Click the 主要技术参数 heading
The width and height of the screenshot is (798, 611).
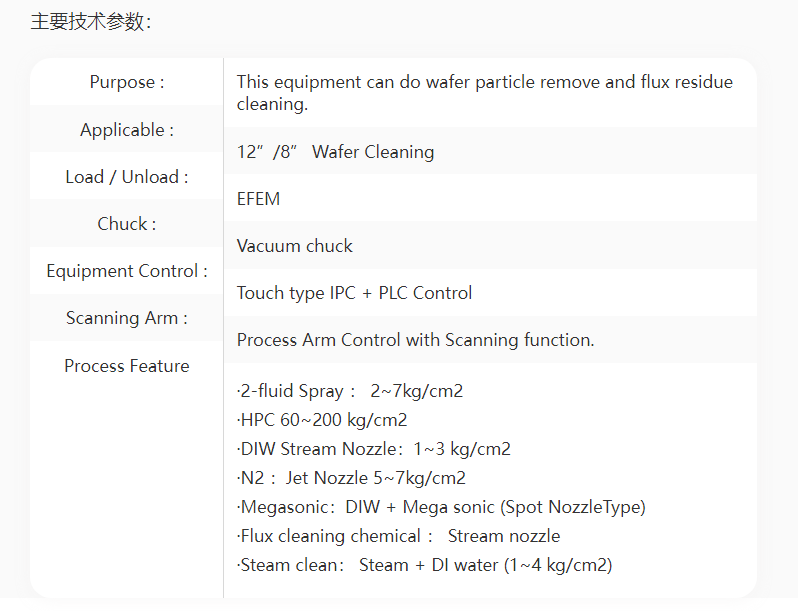tap(91, 22)
